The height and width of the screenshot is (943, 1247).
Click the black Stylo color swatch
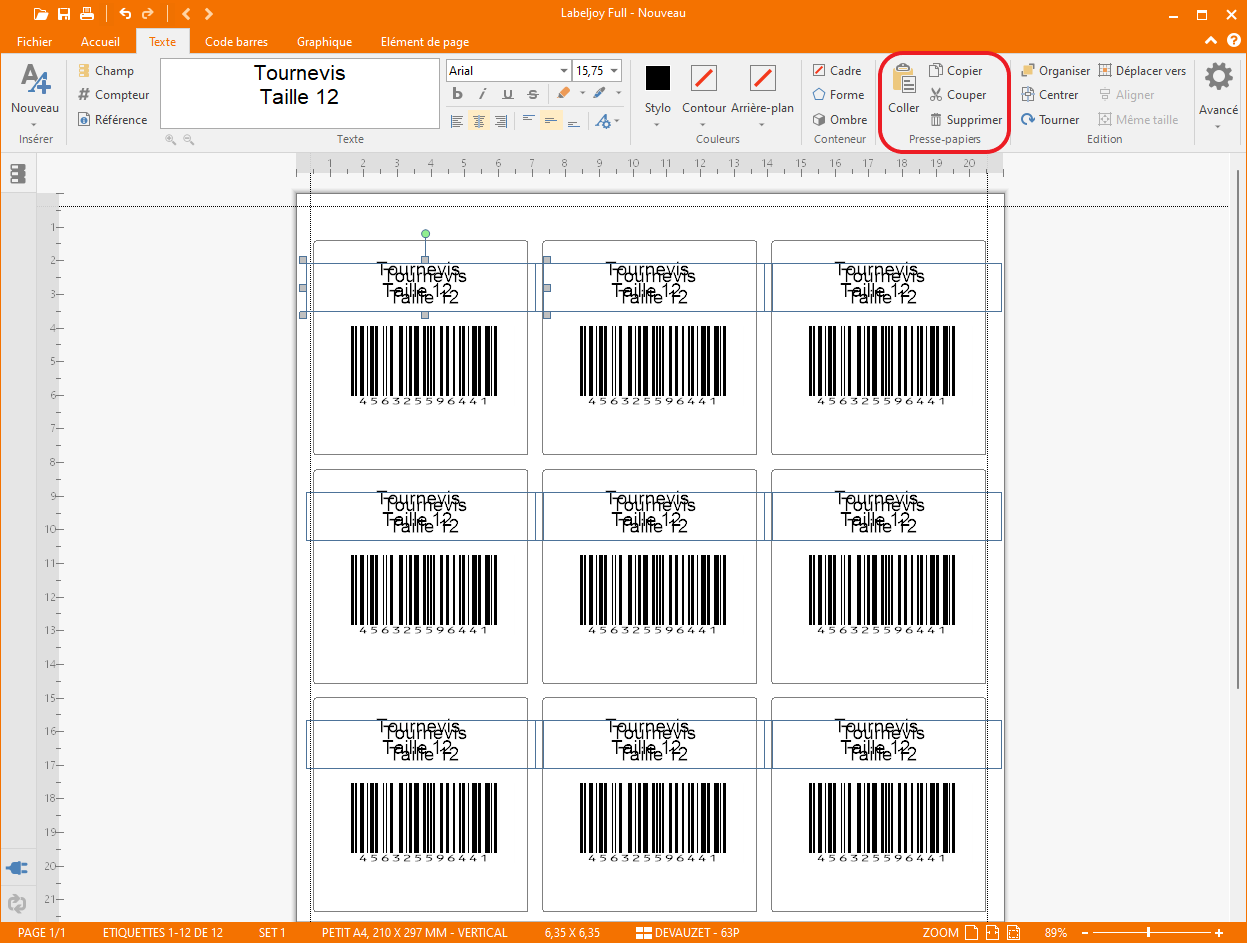658,78
